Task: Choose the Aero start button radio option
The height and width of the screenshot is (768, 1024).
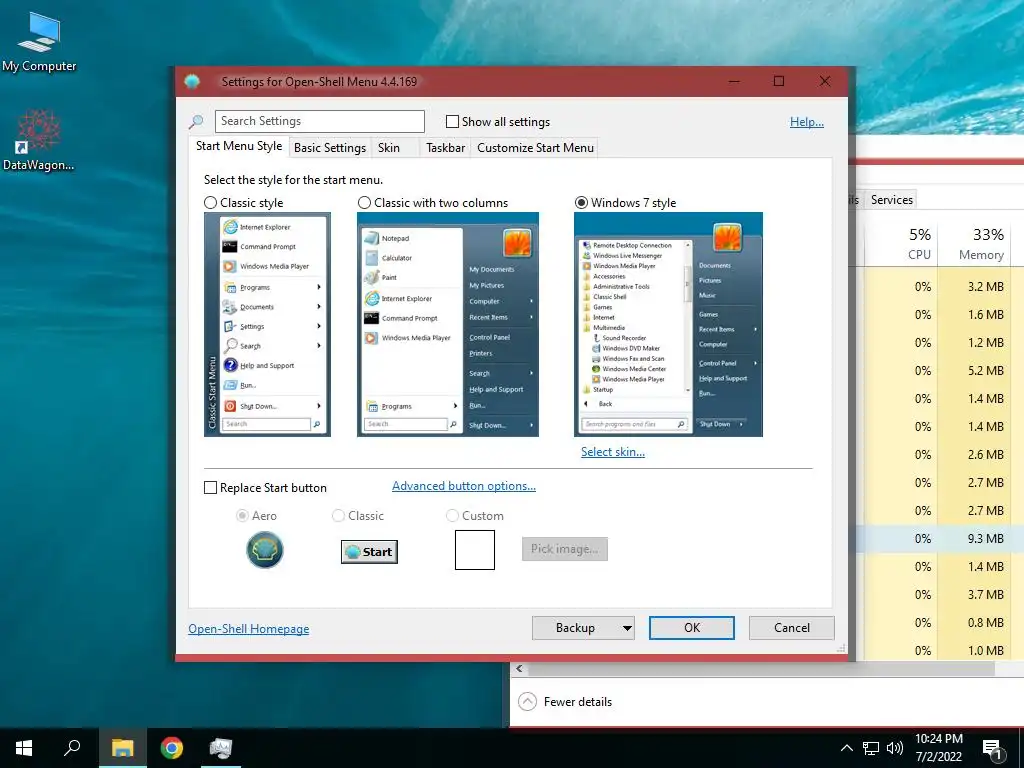Action: 242,516
